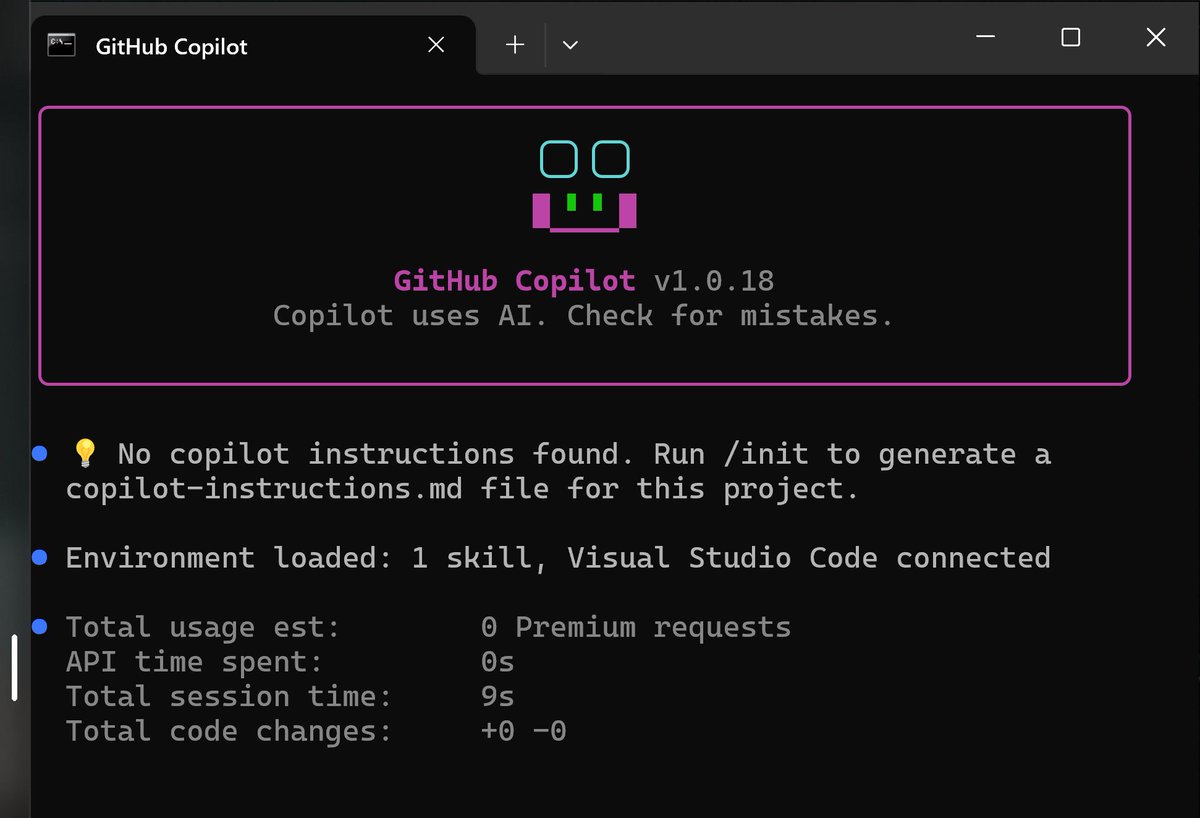Click the '+0 -0' code changes value

(x=524, y=731)
